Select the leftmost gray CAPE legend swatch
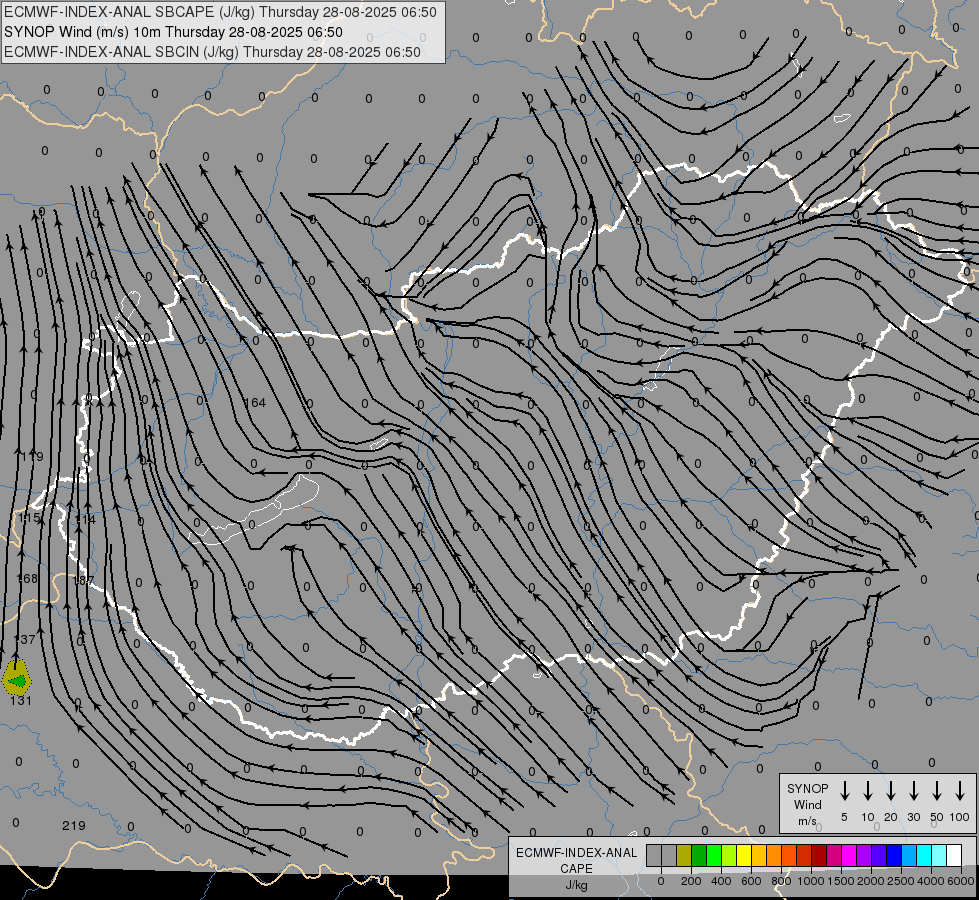 pyautogui.click(x=654, y=855)
